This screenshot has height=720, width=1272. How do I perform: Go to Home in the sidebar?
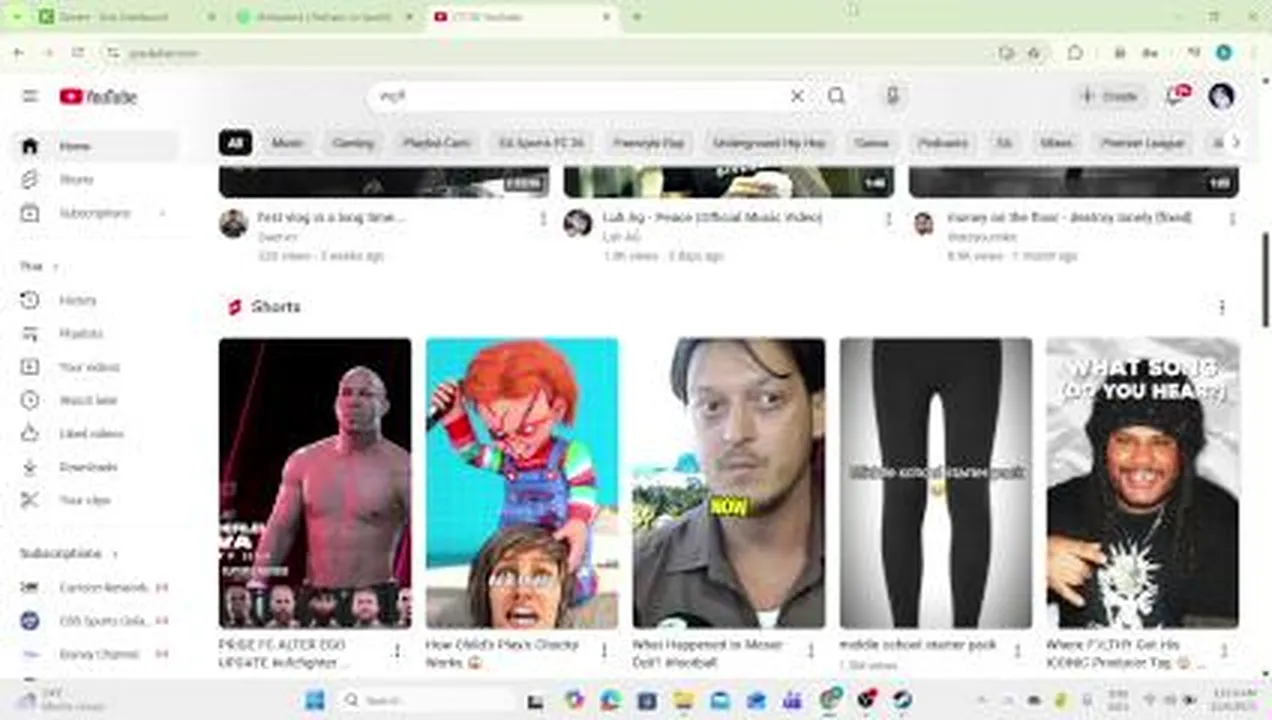point(97,146)
